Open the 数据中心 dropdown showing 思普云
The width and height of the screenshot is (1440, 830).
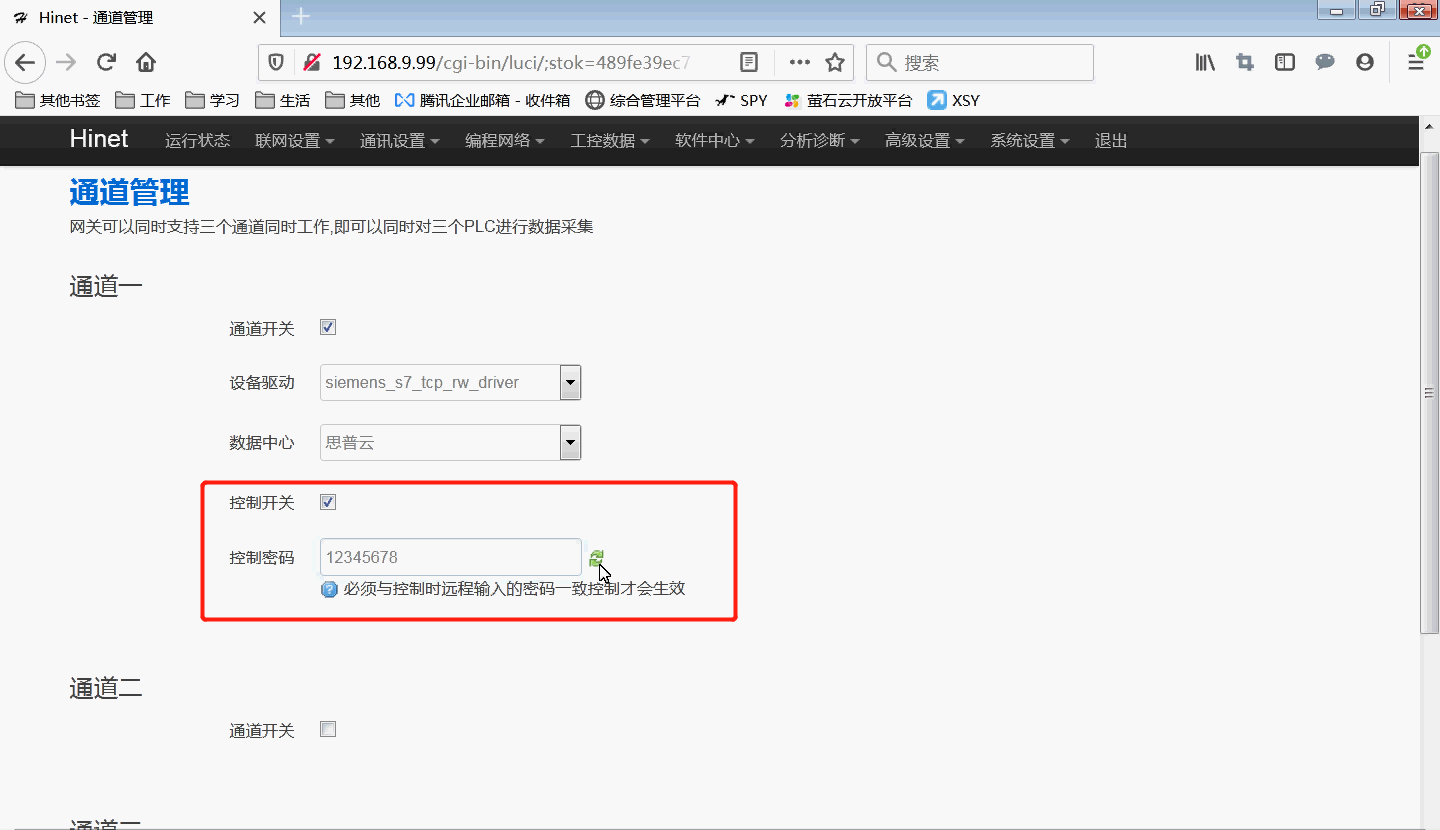(569, 442)
